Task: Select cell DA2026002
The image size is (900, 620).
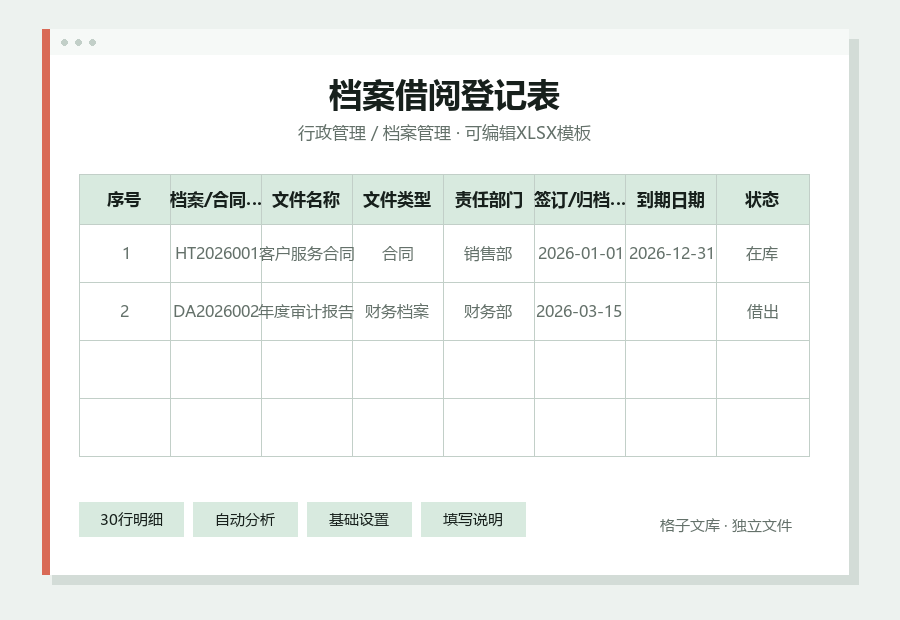Action: (216, 312)
